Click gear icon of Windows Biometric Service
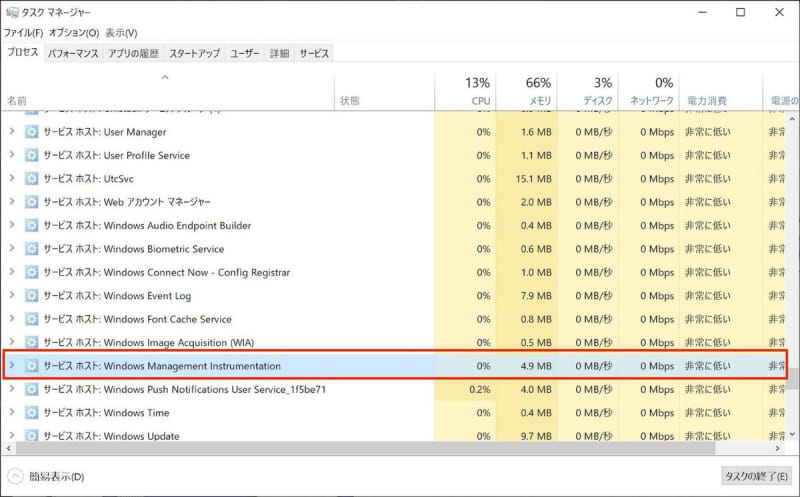800x497 pixels. (32, 249)
